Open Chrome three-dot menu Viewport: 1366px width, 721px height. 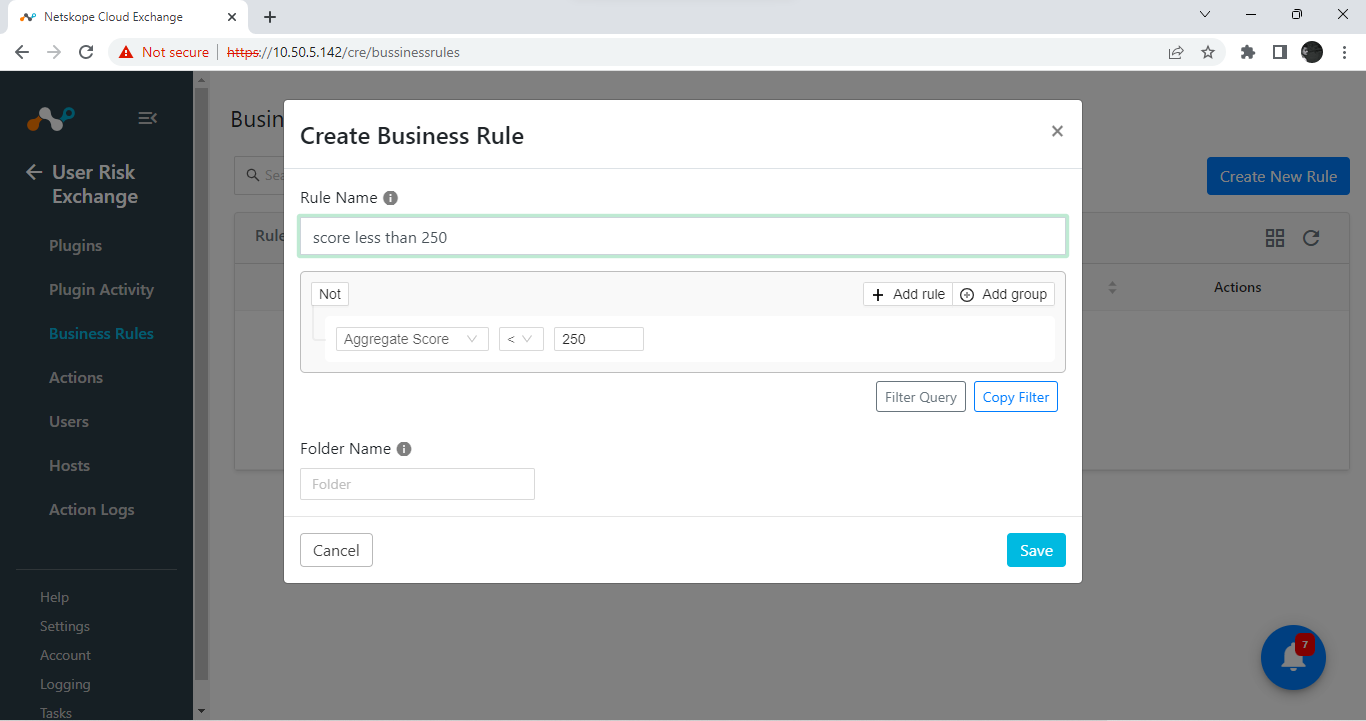coord(1343,52)
